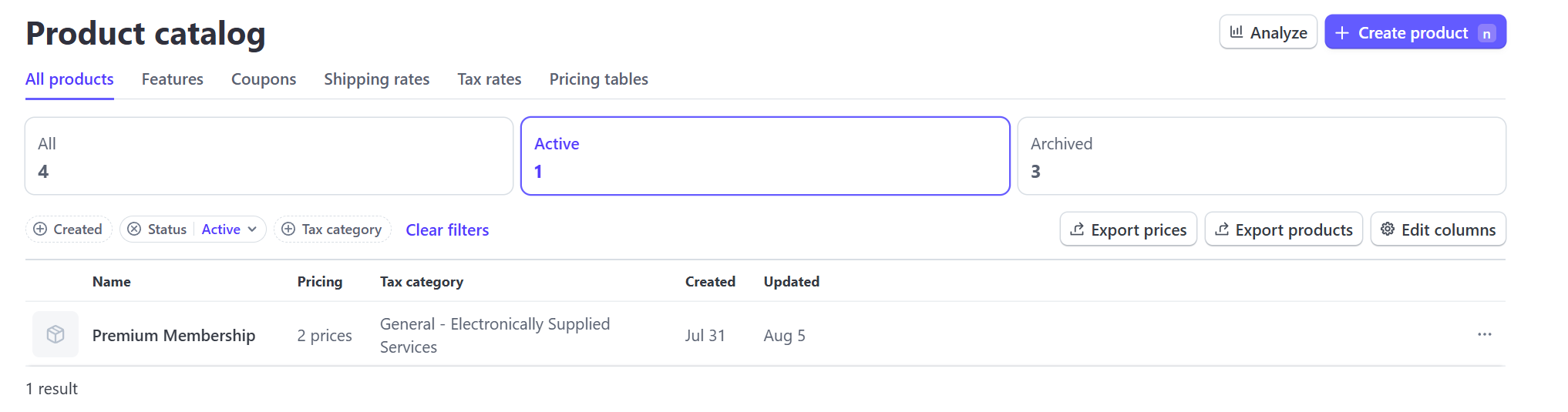Click the Edit columns gear icon

pyautogui.click(x=1388, y=229)
